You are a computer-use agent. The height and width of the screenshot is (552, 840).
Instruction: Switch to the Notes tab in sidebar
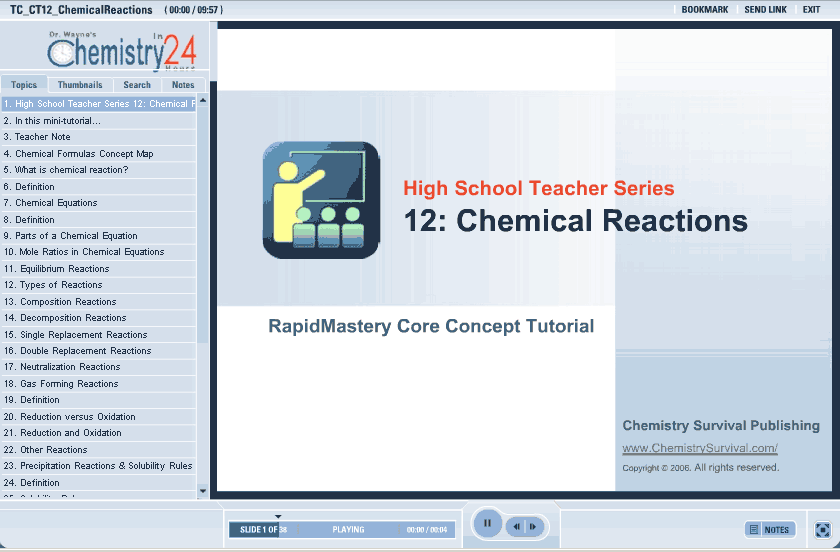click(183, 85)
